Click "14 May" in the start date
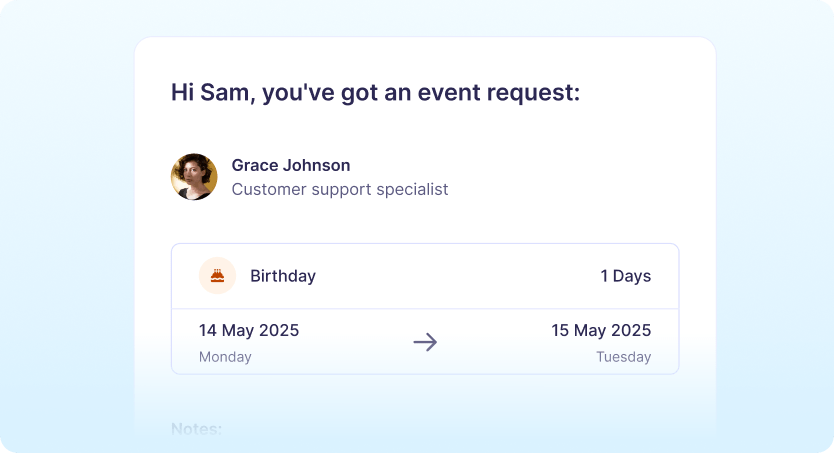 point(225,331)
